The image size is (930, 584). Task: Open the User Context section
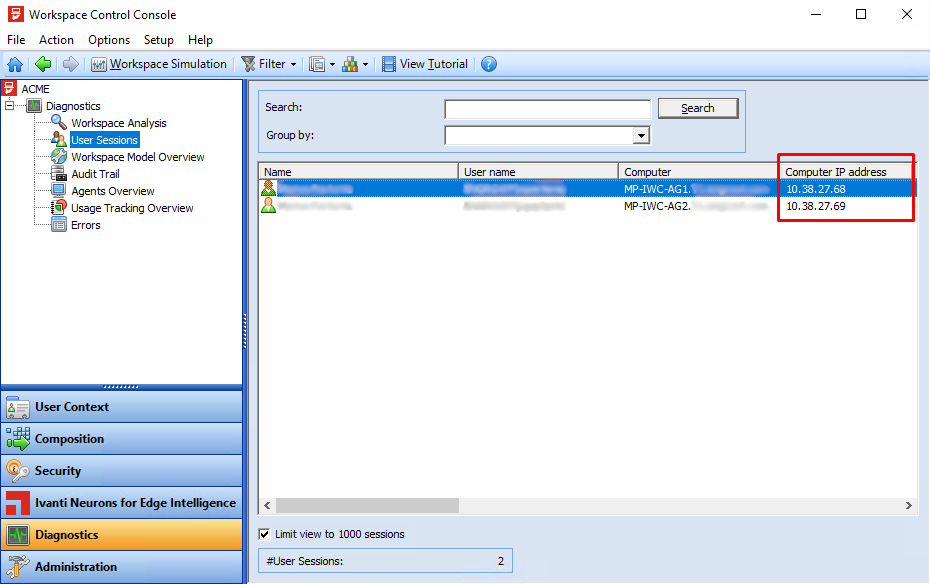pyautogui.click(x=122, y=407)
